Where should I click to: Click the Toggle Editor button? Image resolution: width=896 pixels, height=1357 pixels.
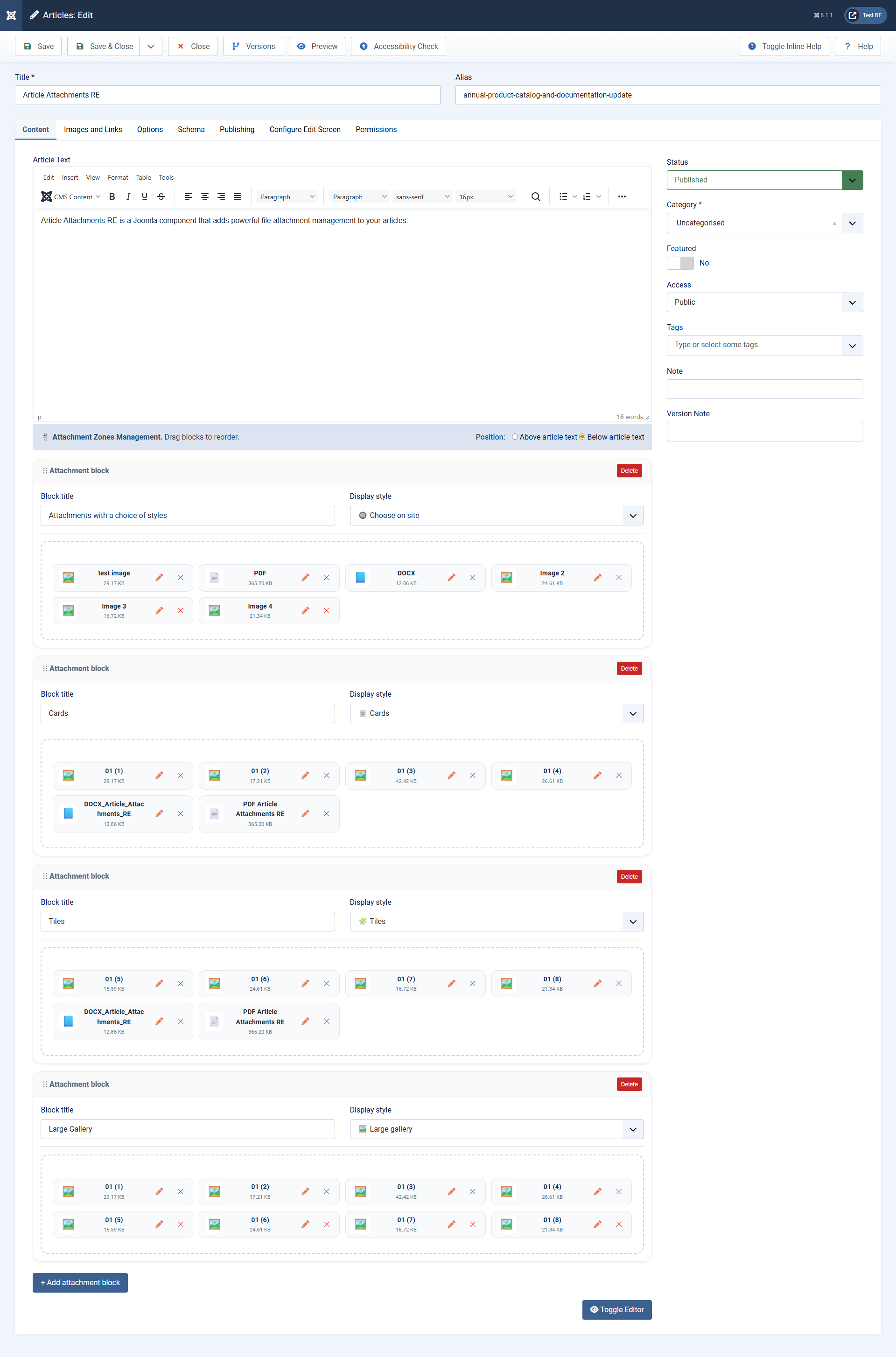pos(616,1309)
